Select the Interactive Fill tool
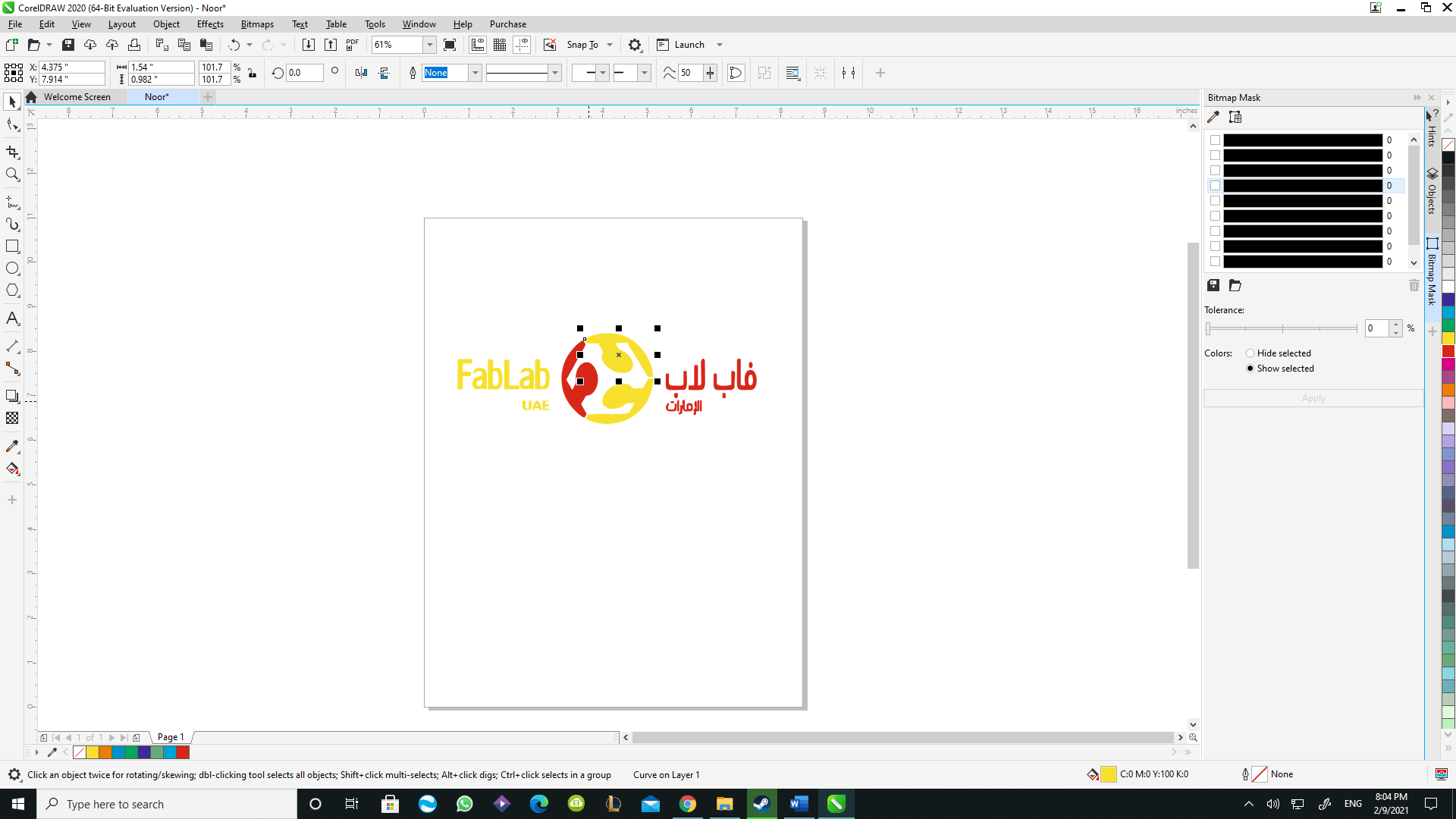 tap(12, 469)
